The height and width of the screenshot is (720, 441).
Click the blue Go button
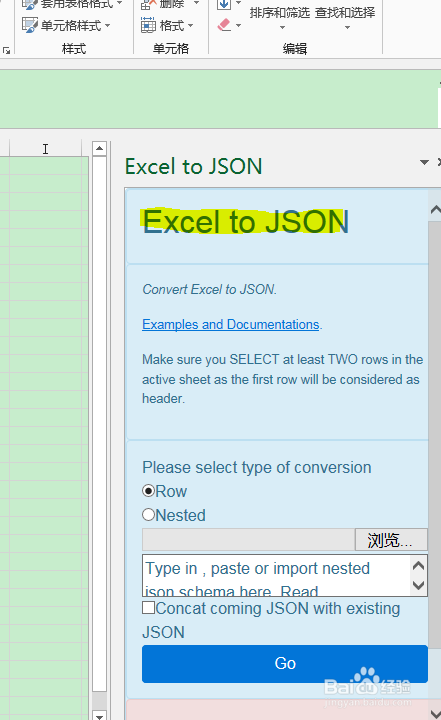click(285, 664)
